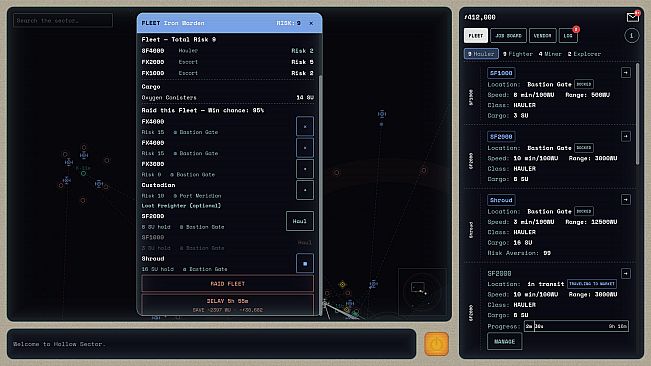Image resolution: width=651 pixels, height=366 pixels.
Task: Filter the ship list by Explorer
Action: click(584, 54)
